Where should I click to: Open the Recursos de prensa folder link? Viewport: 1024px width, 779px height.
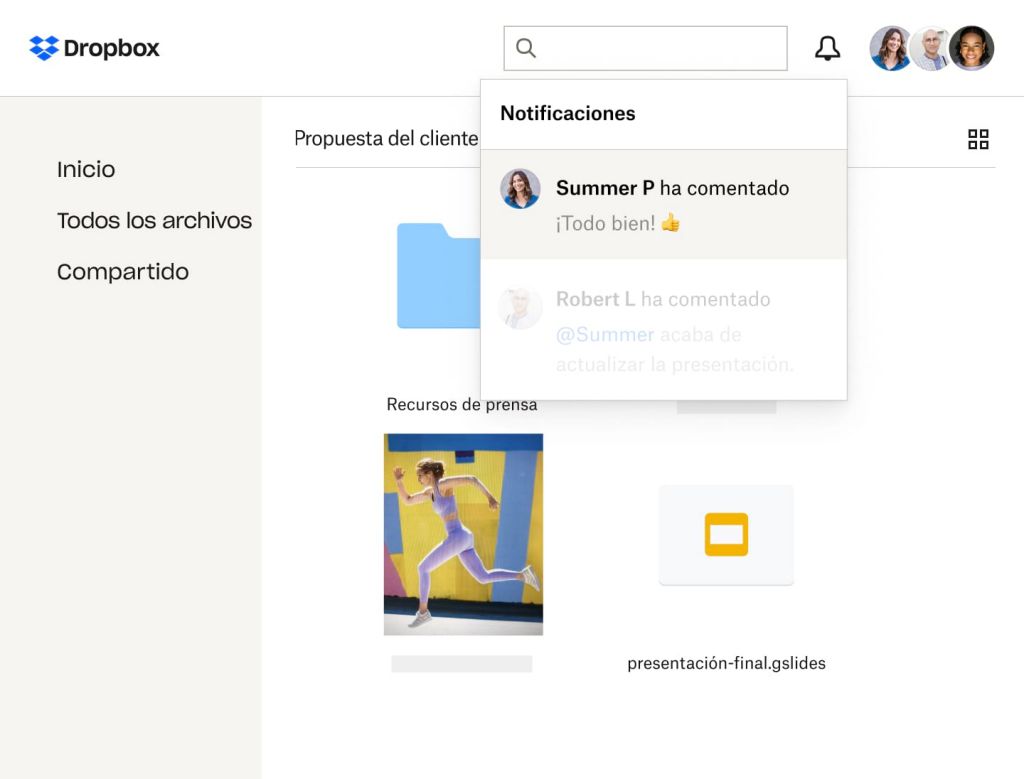click(462, 405)
